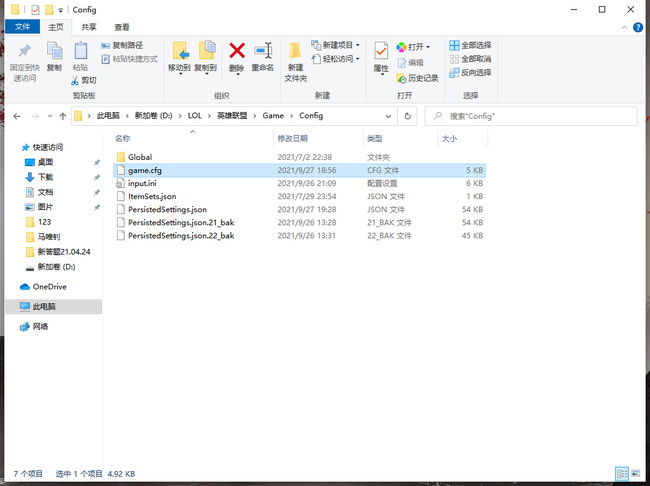
Task: Go up one folder level with the up arrow
Action: click(x=60, y=116)
